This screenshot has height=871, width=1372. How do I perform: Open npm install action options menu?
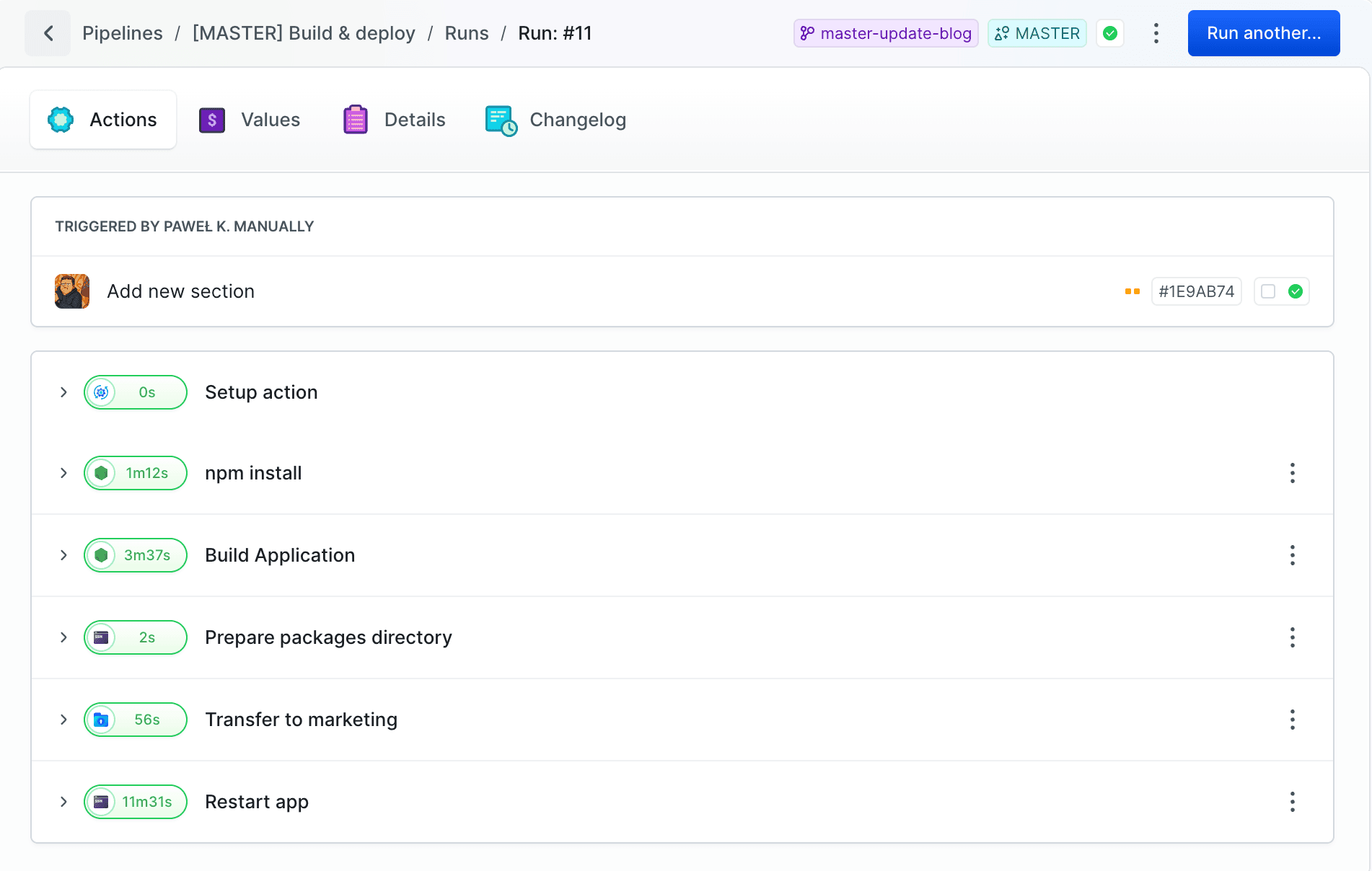pyautogui.click(x=1292, y=473)
